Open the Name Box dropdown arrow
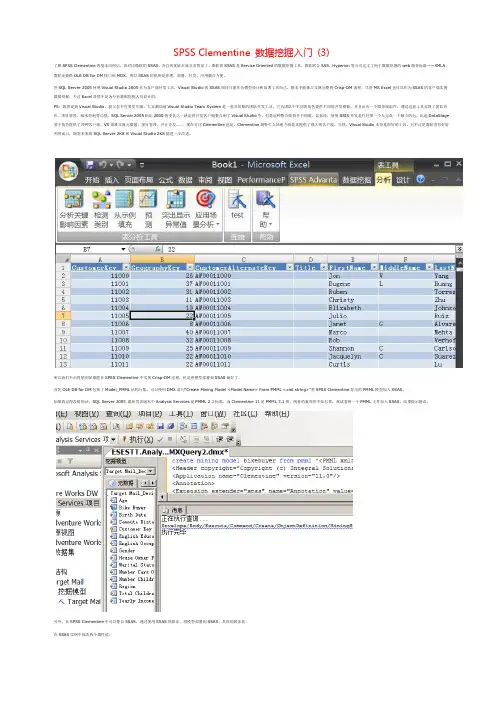Image resolution: width=503 pixels, height=711 pixels. point(123,249)
